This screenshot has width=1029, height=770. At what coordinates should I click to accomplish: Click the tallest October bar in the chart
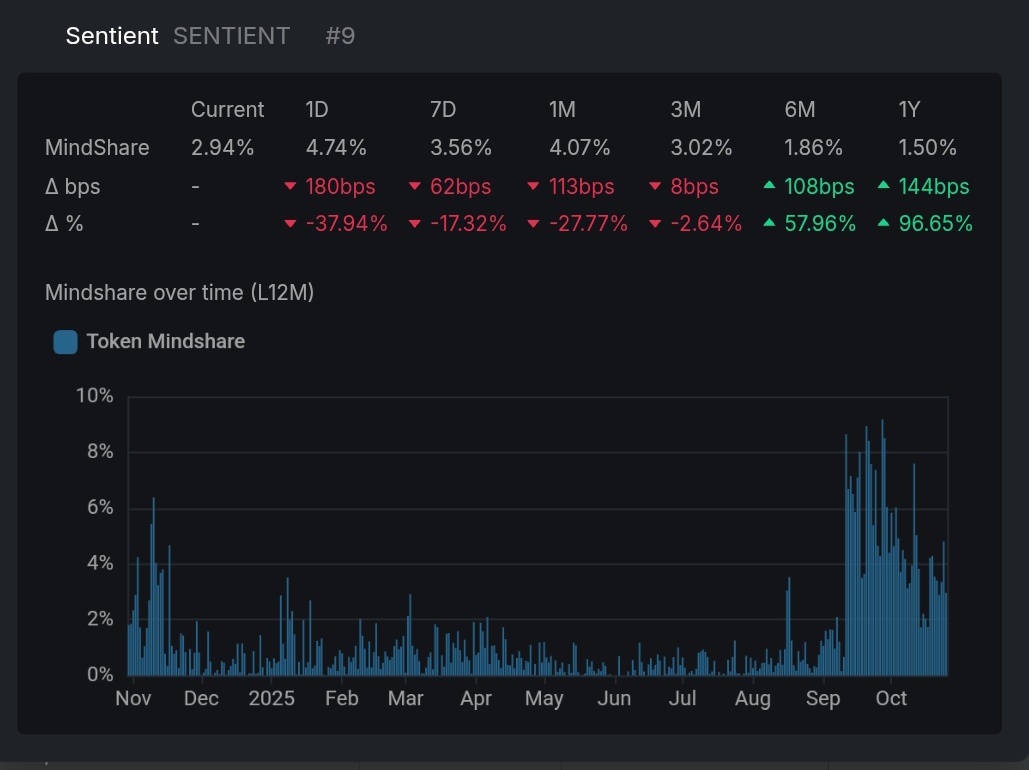click(883, 500)
